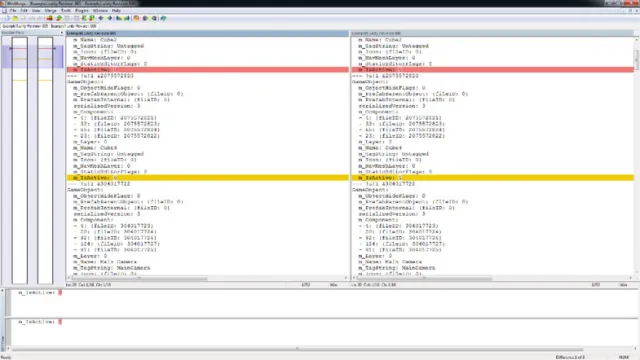This screenshot has height=360, width=640.
Task: Click '- 33: {fileID: 2075572823}' in left pane
Action: pos(117,124)
